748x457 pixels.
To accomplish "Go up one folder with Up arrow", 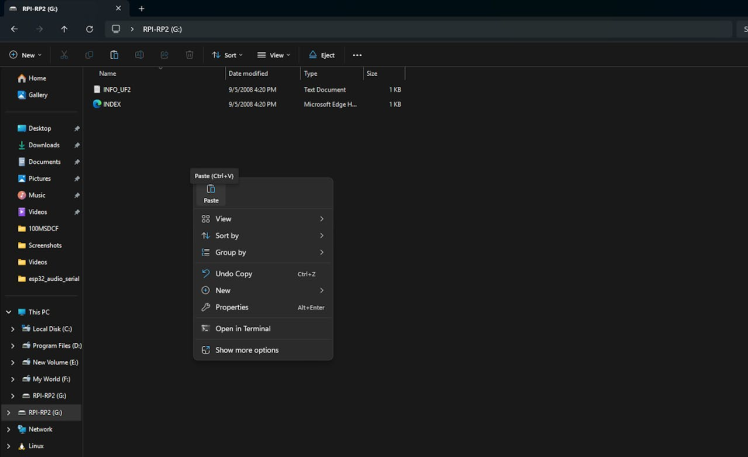I will point(64,29).
